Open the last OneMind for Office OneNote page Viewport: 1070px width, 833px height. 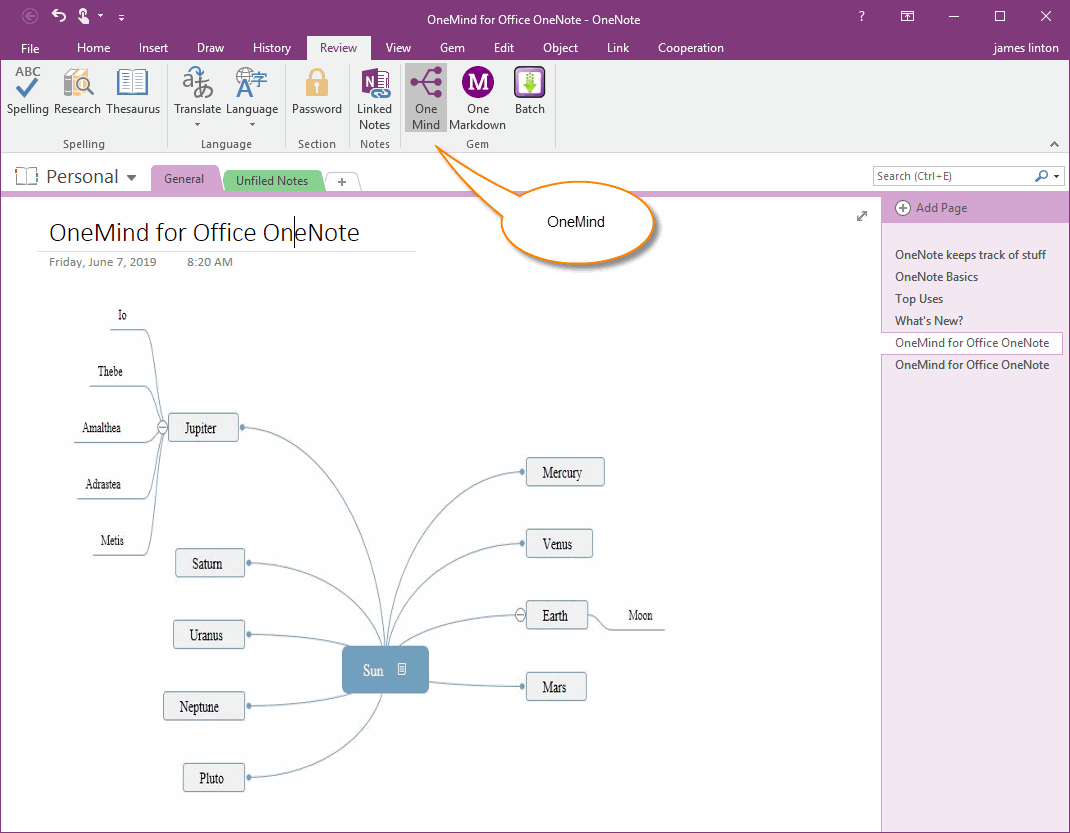coord(972,364)
